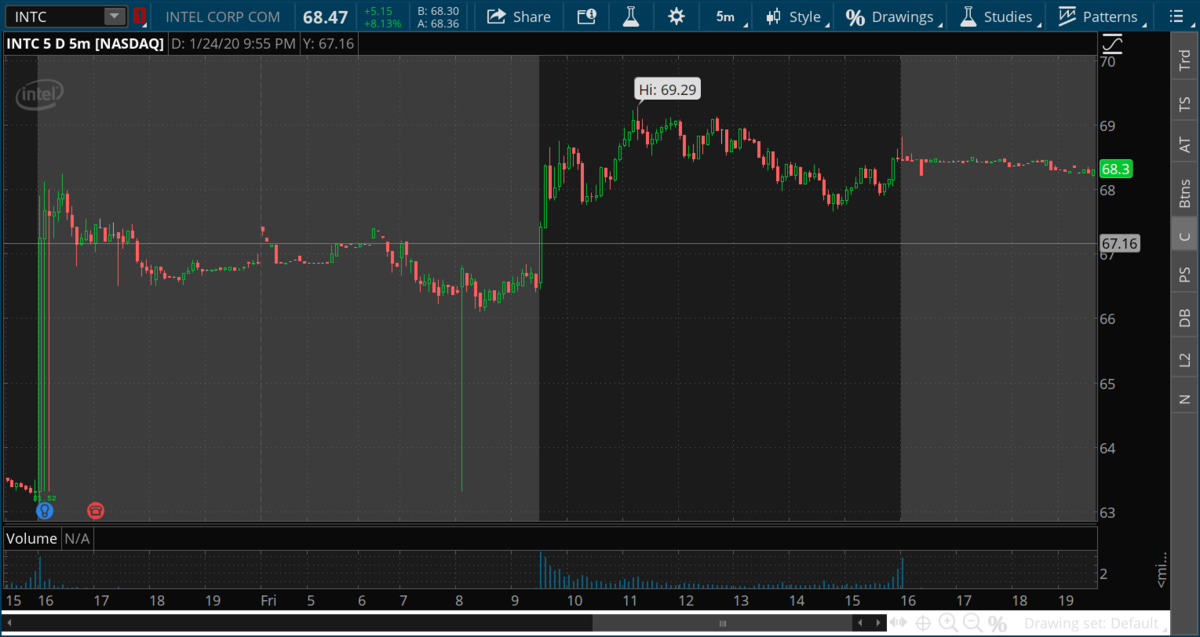
Task: Open the Style menu
Action: (795, 16)
